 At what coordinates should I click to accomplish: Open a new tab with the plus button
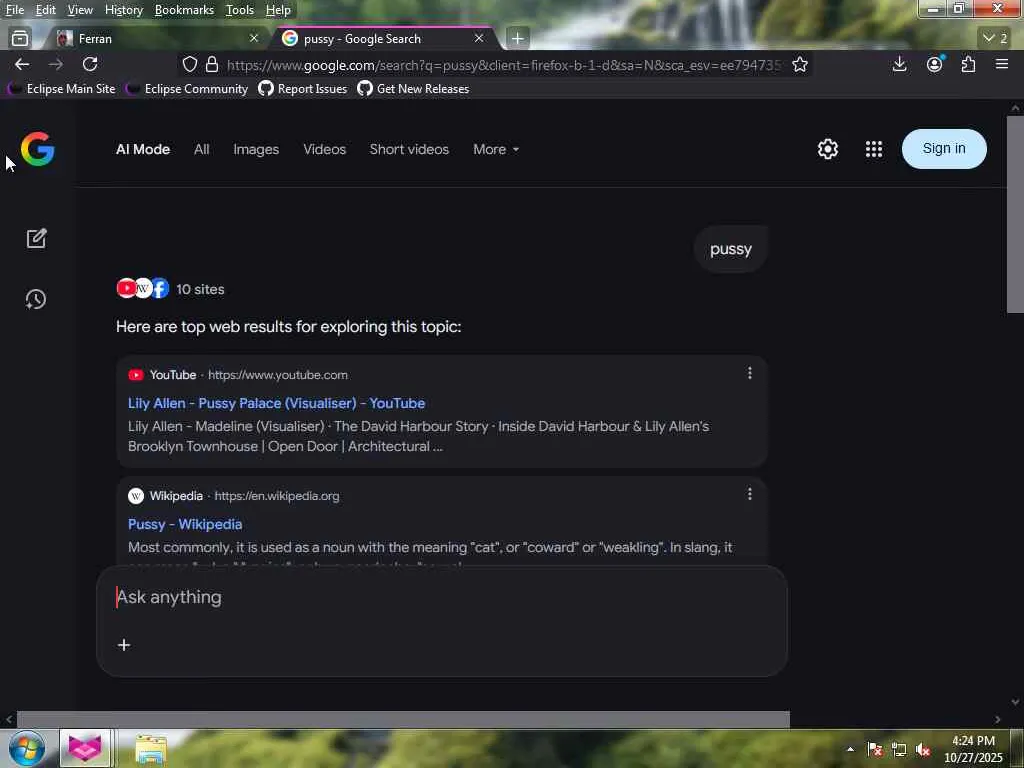click(x=517, y=39)
